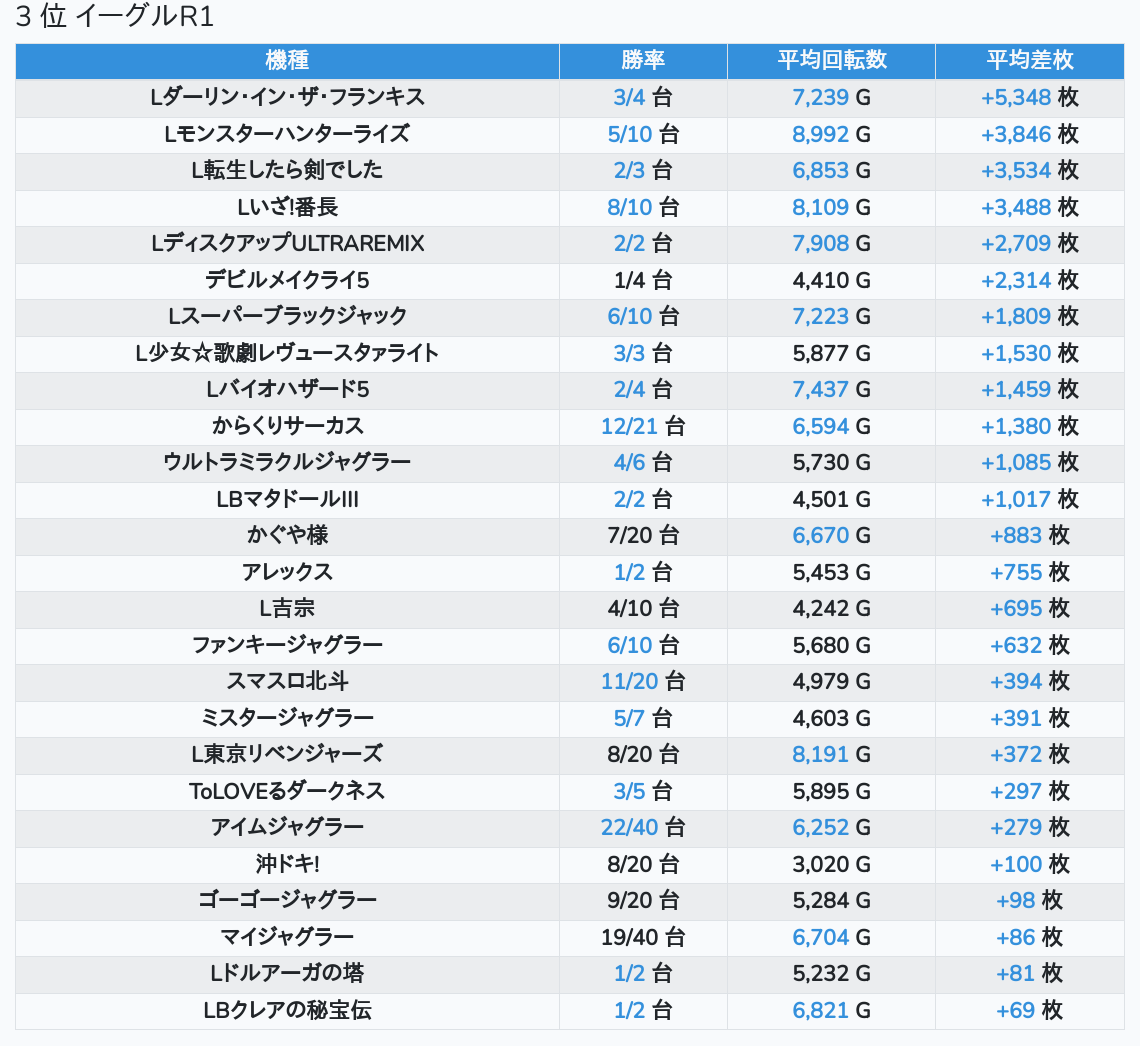Click the 22/40 win rate for アイムジャグラー
The height and width of the screenshot is (1046, 1140).
(x=630, y=827)
